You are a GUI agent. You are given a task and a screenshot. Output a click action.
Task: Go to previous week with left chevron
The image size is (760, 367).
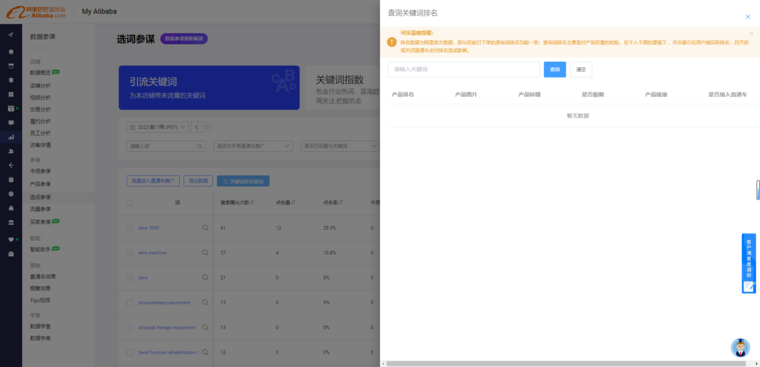(x=197, y=127)
